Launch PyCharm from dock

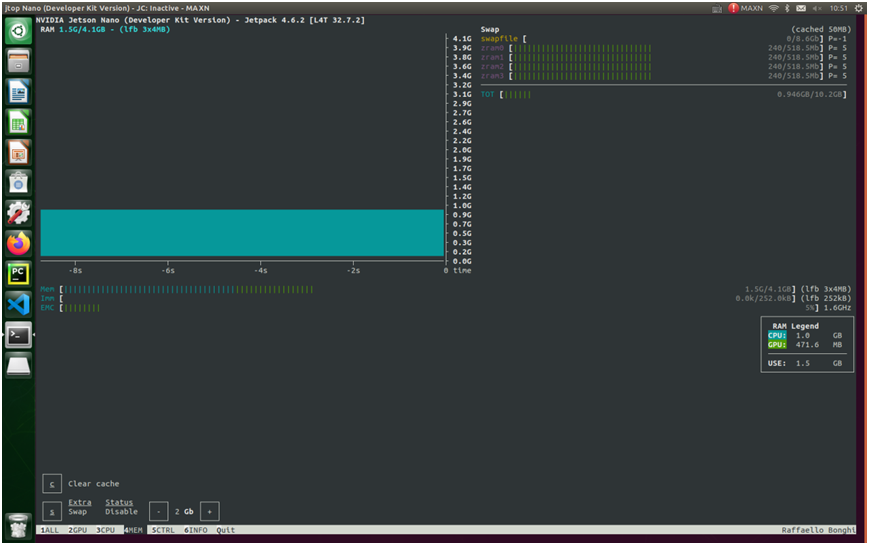(18, 274)
